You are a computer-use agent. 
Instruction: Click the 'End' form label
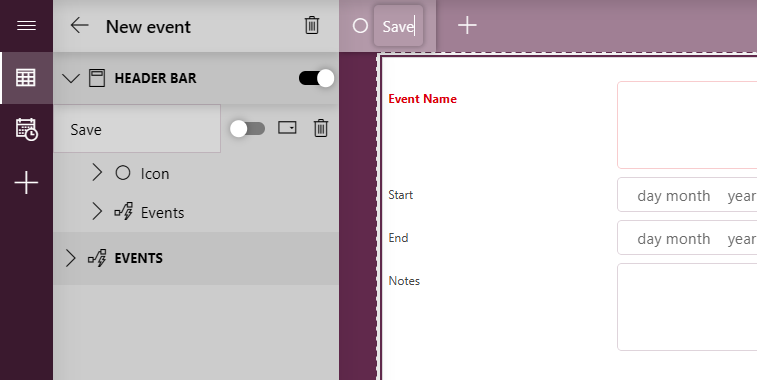tap(398, 238)
